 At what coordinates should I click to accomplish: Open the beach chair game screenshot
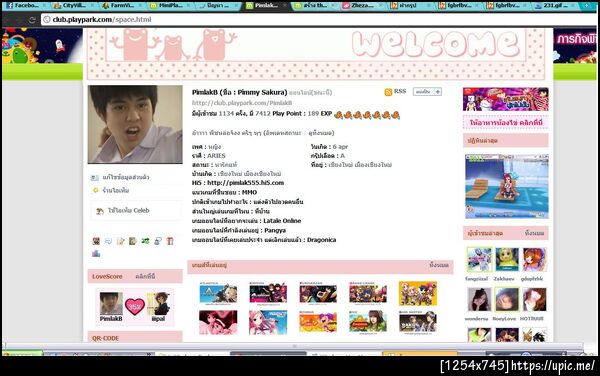coord(507,186)
